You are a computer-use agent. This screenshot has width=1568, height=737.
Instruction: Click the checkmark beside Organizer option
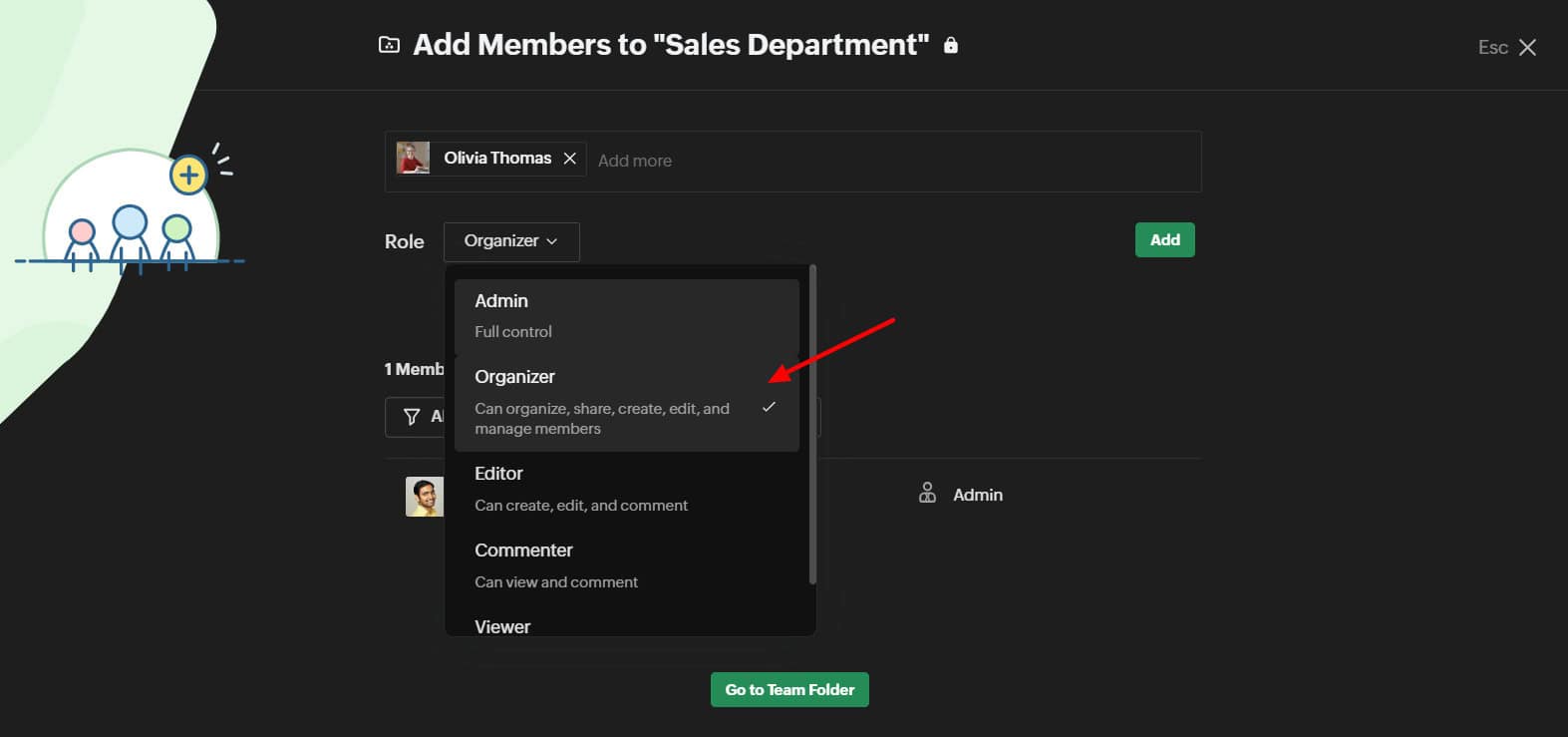pyautogui.click(x=769, y=407)
